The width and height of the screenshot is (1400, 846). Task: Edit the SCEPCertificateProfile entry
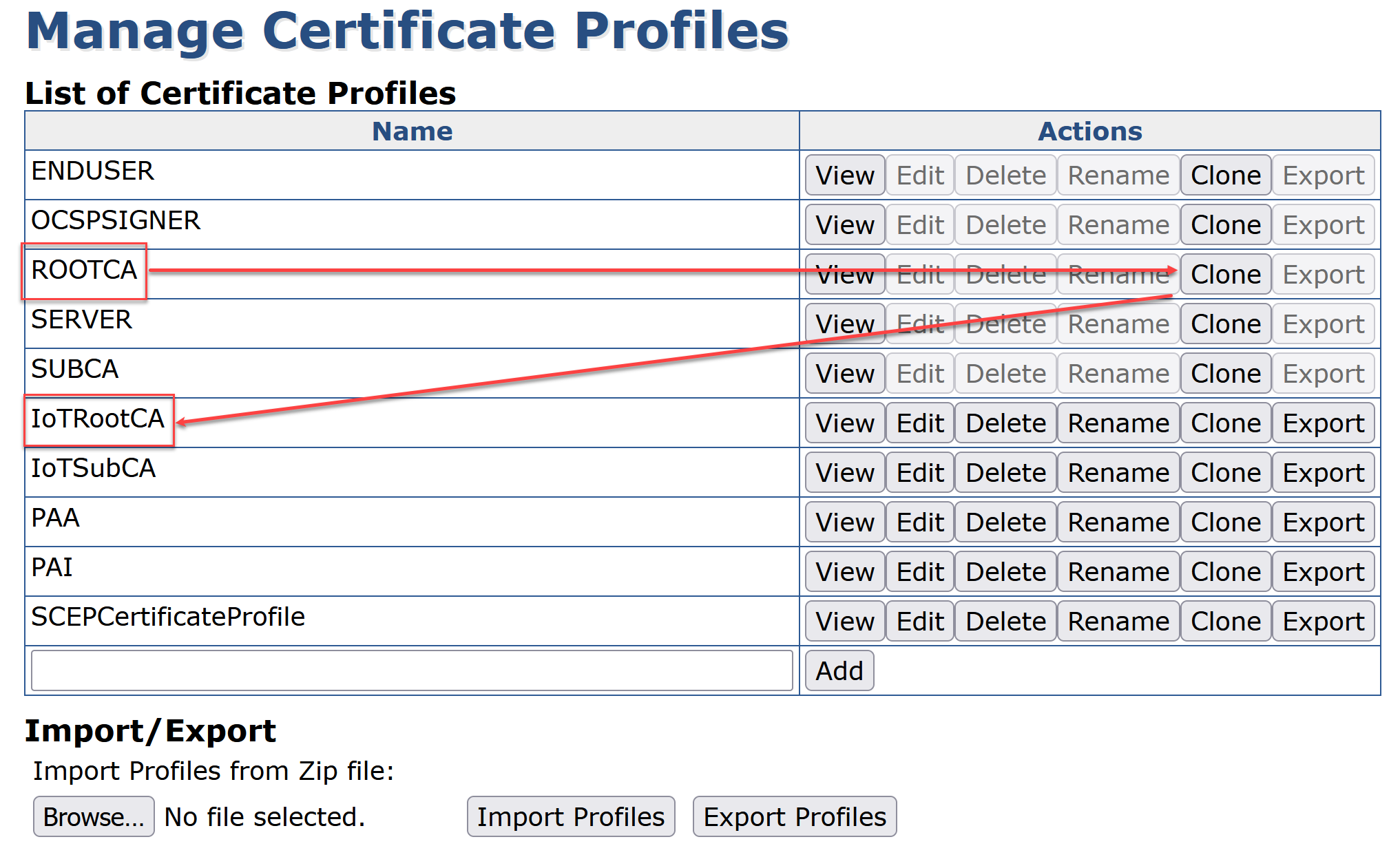point(919,622)
